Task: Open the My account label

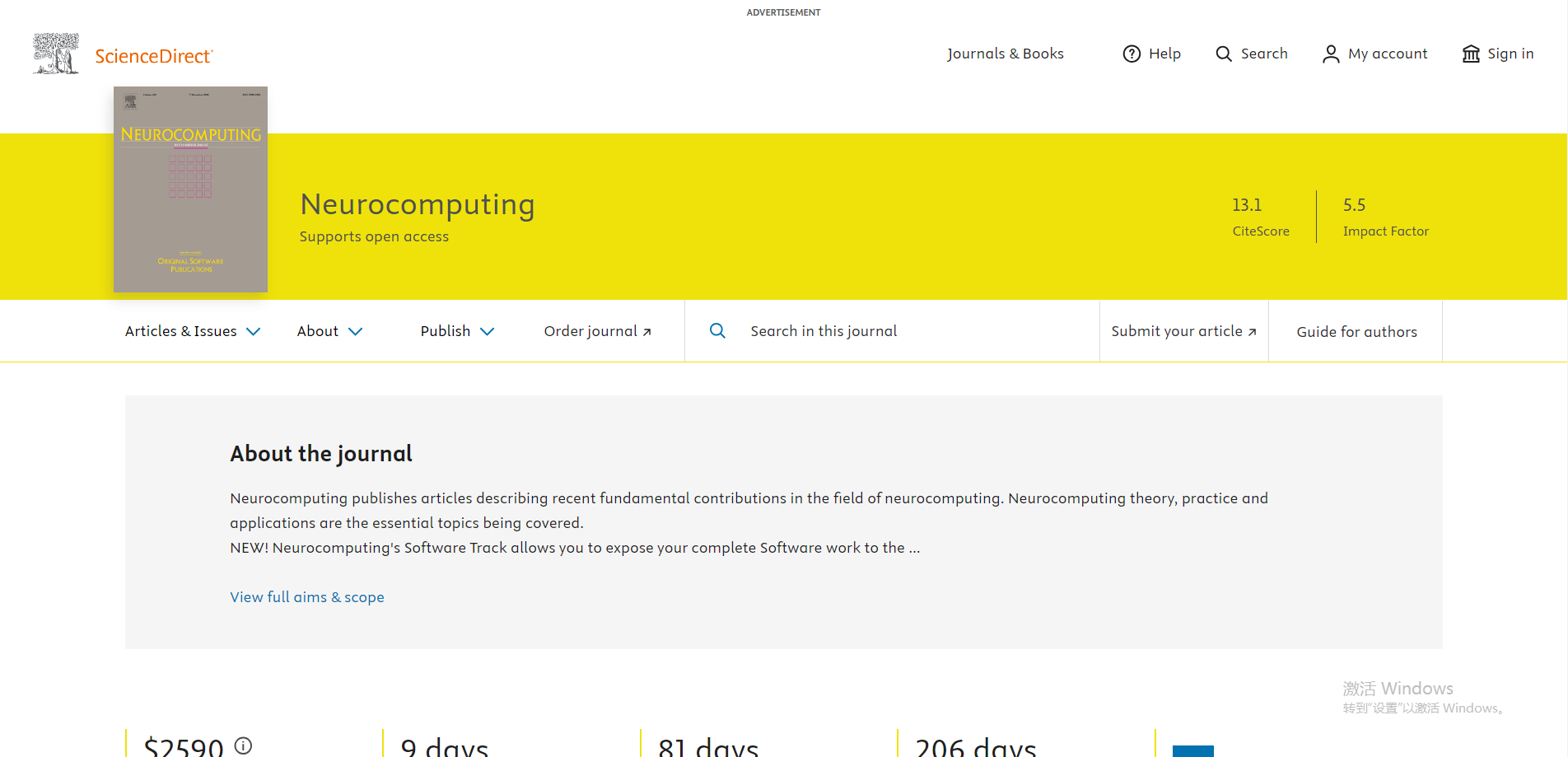Action: coord(1388,54)
